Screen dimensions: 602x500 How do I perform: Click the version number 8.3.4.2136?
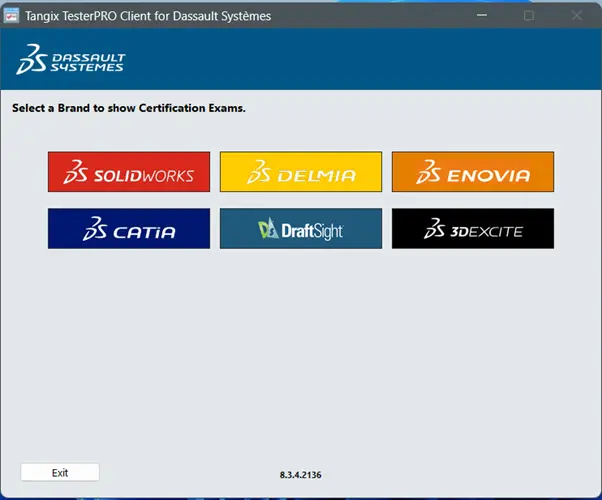301,475
